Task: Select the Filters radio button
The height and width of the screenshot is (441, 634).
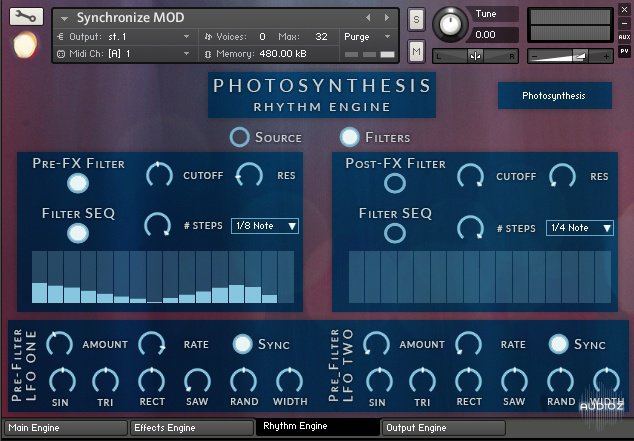Action: pyautogui.click(x=350, y=137)
